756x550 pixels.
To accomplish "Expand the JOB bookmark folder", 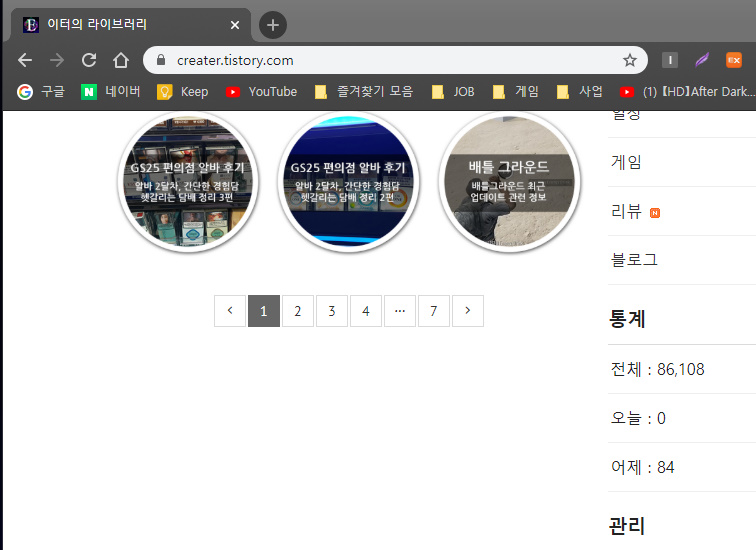I will [x=453, y=91].
